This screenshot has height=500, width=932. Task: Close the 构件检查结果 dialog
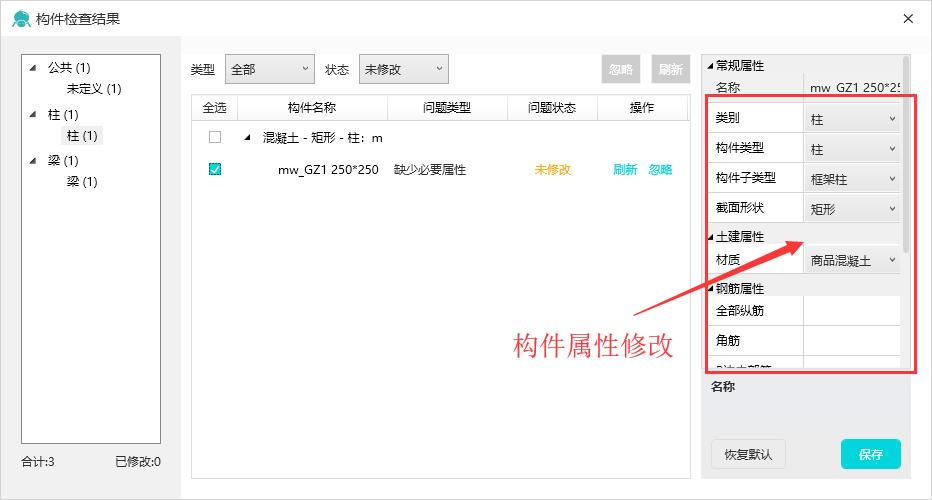pos(908,19)
